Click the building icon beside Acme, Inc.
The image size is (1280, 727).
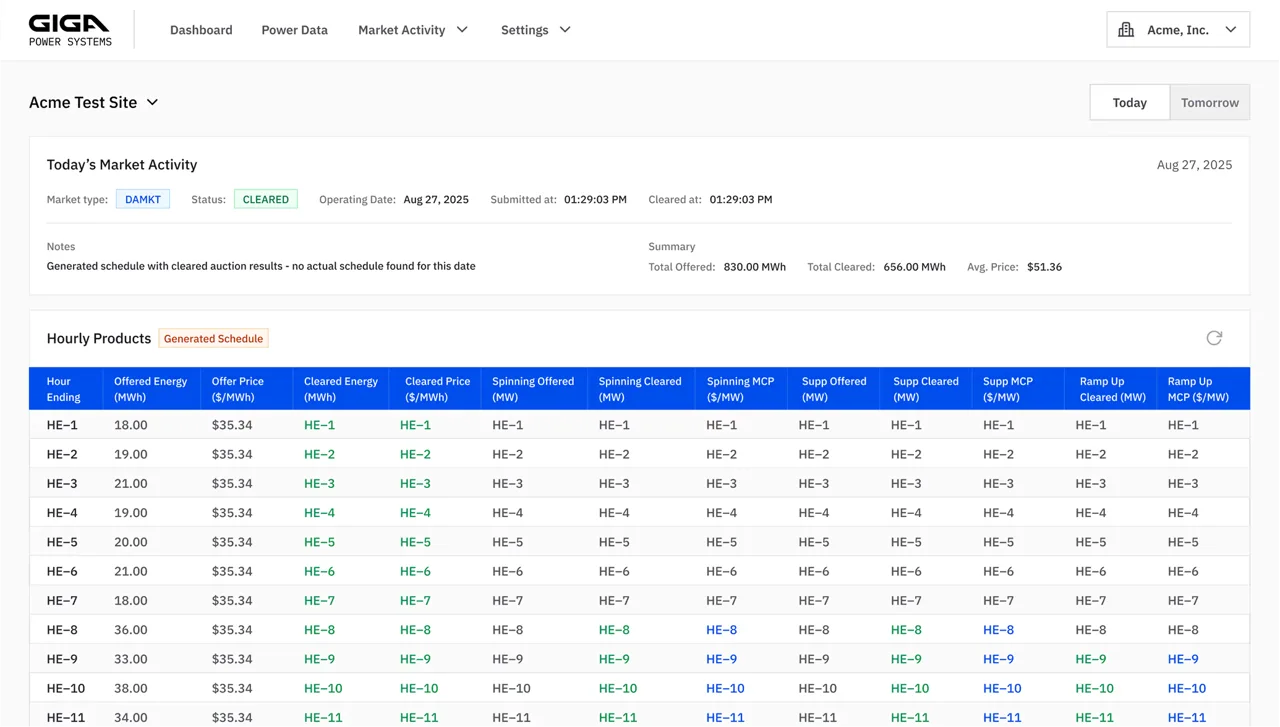(1126, 30)
